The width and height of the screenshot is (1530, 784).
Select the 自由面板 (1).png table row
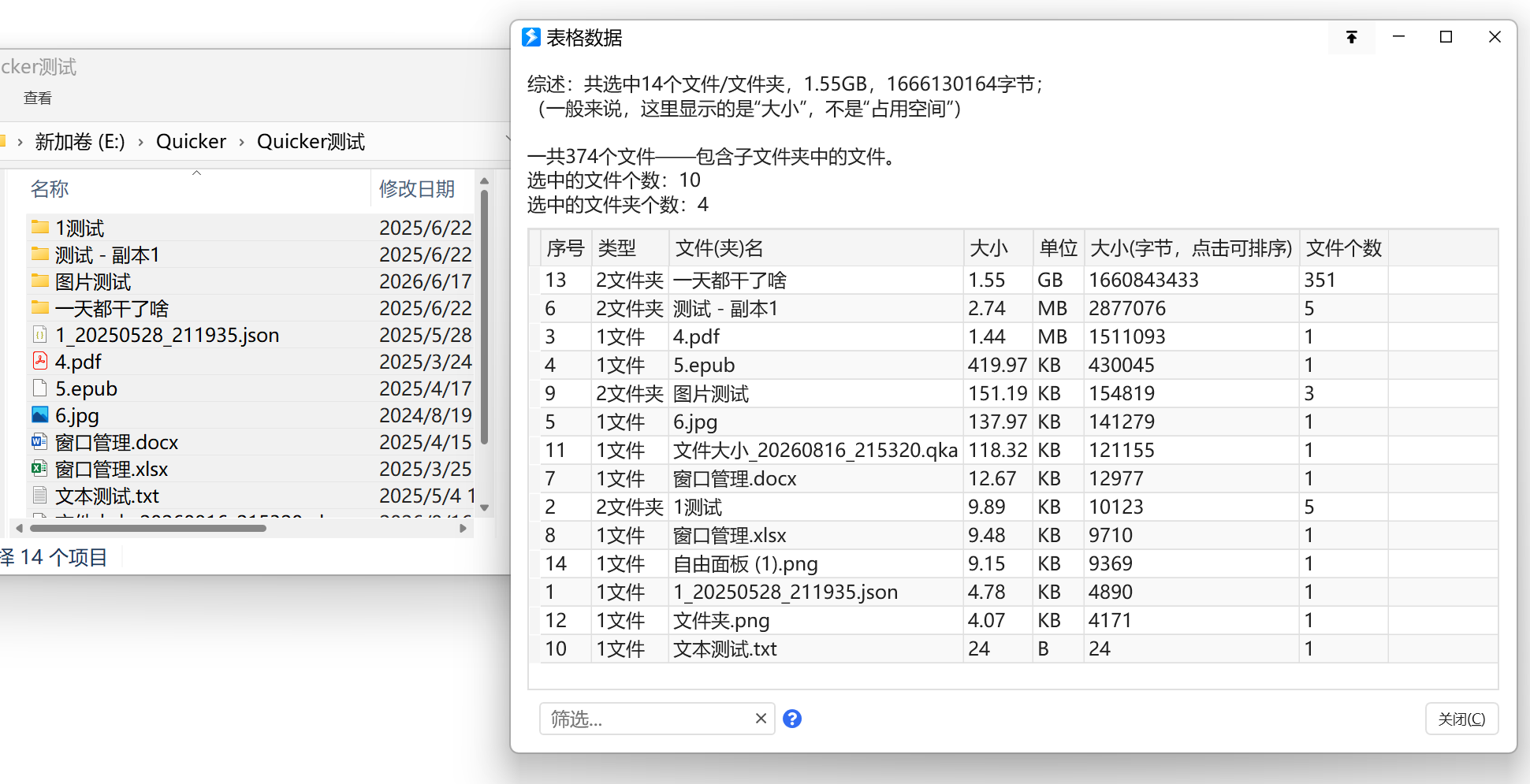click(1014, 563)
